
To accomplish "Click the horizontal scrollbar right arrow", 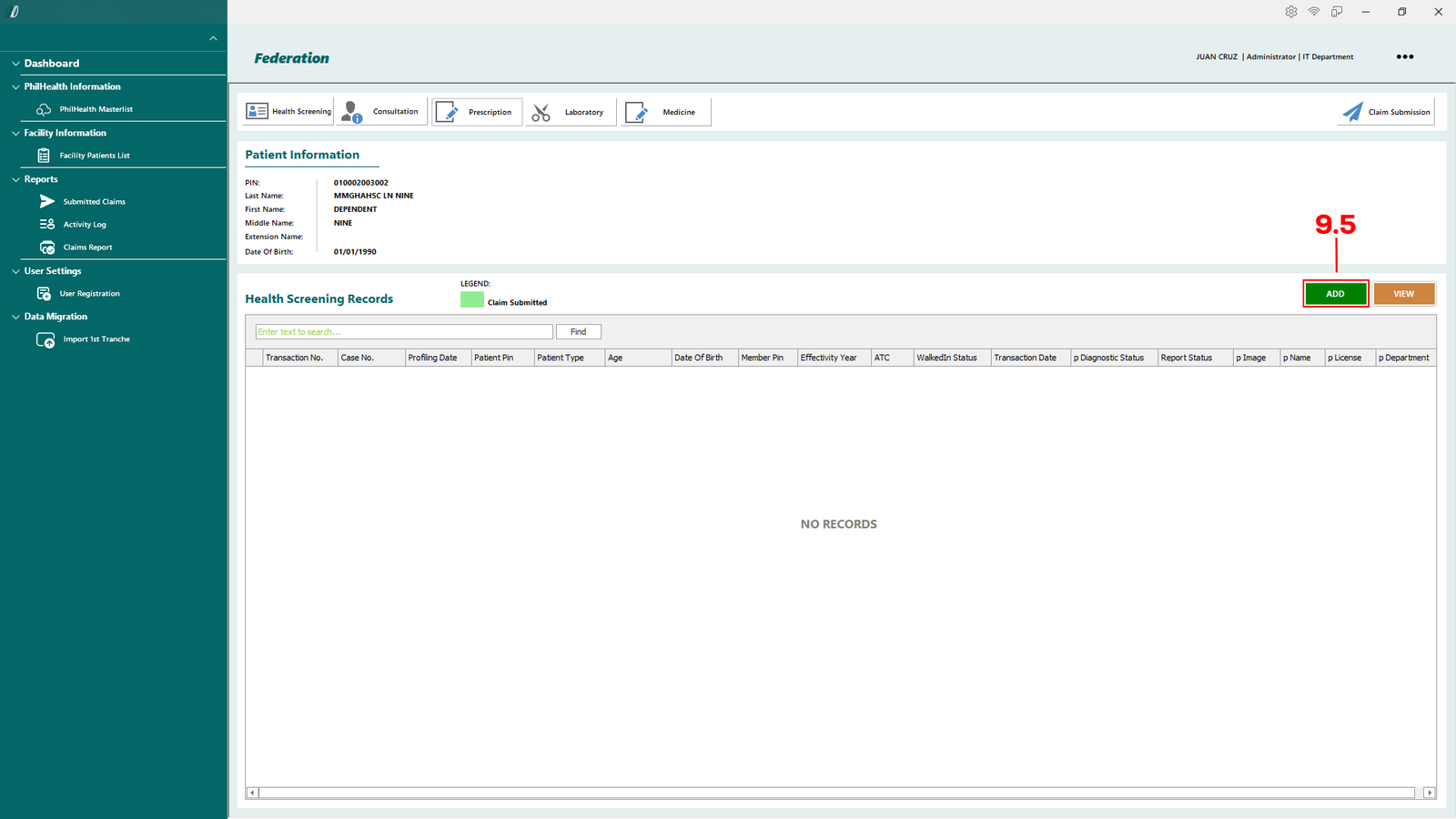I will [1429, 793].
